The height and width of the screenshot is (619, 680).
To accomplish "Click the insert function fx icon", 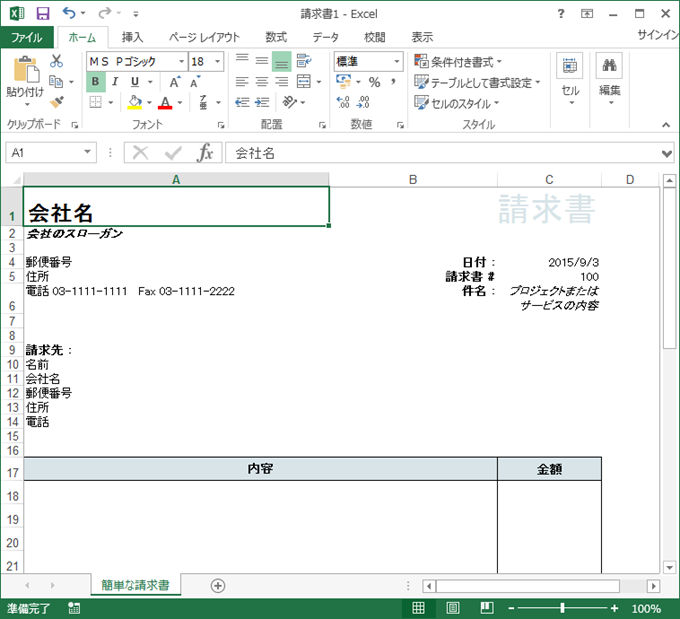I will tap(205, 153).
